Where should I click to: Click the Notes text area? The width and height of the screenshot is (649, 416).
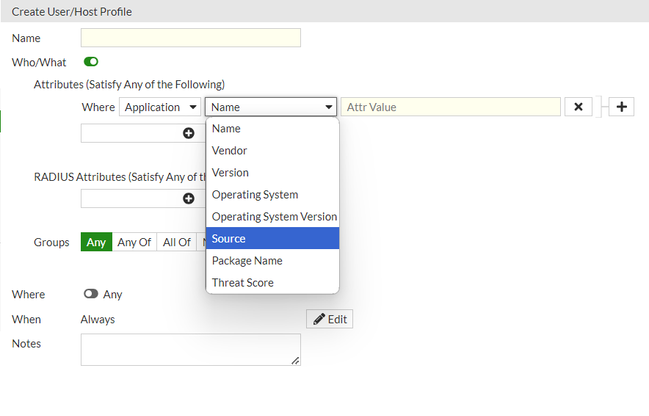coord(190,350)
